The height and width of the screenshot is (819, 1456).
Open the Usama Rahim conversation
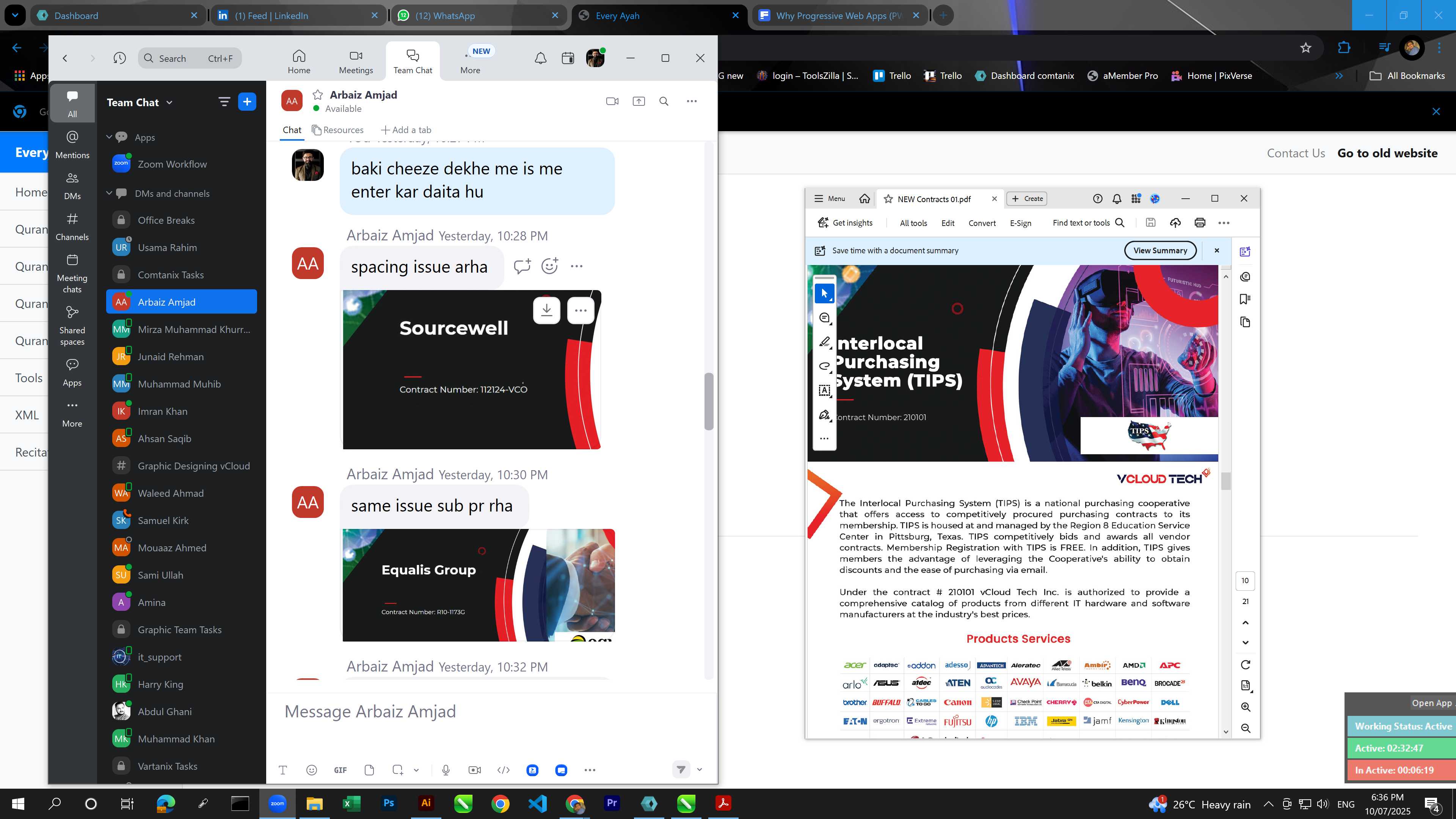point(181,248)
